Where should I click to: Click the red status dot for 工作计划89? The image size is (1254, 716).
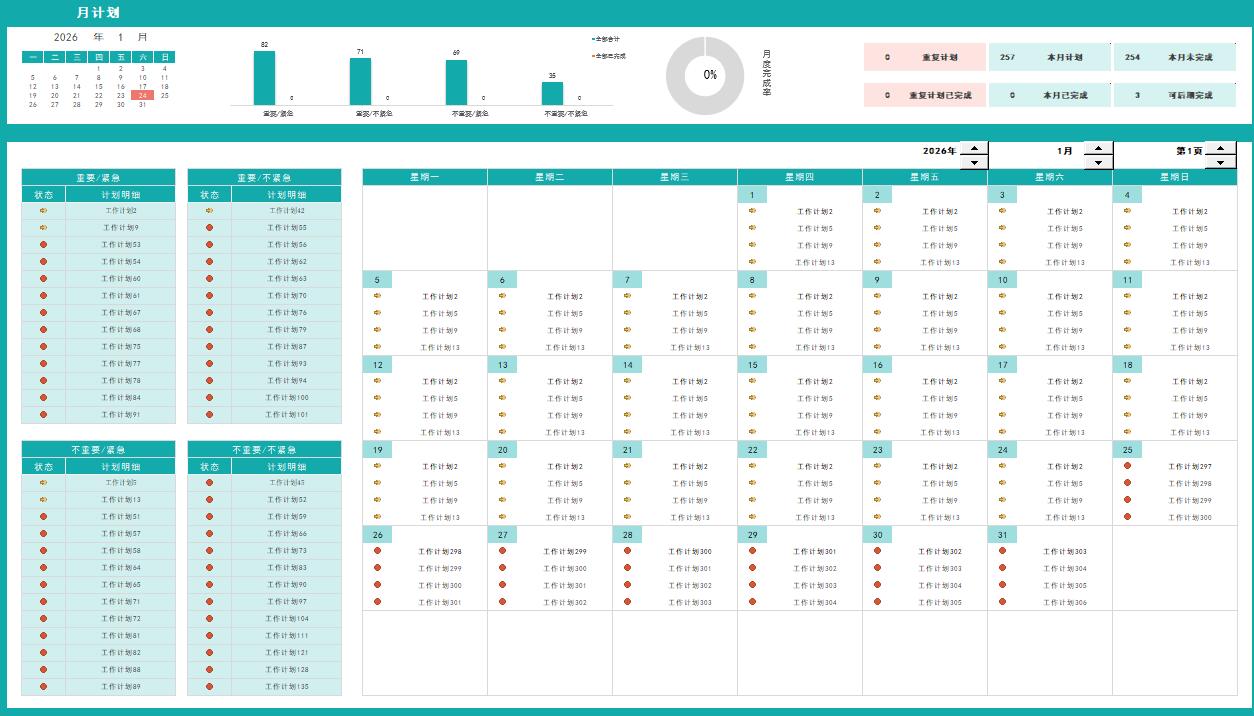43,687
